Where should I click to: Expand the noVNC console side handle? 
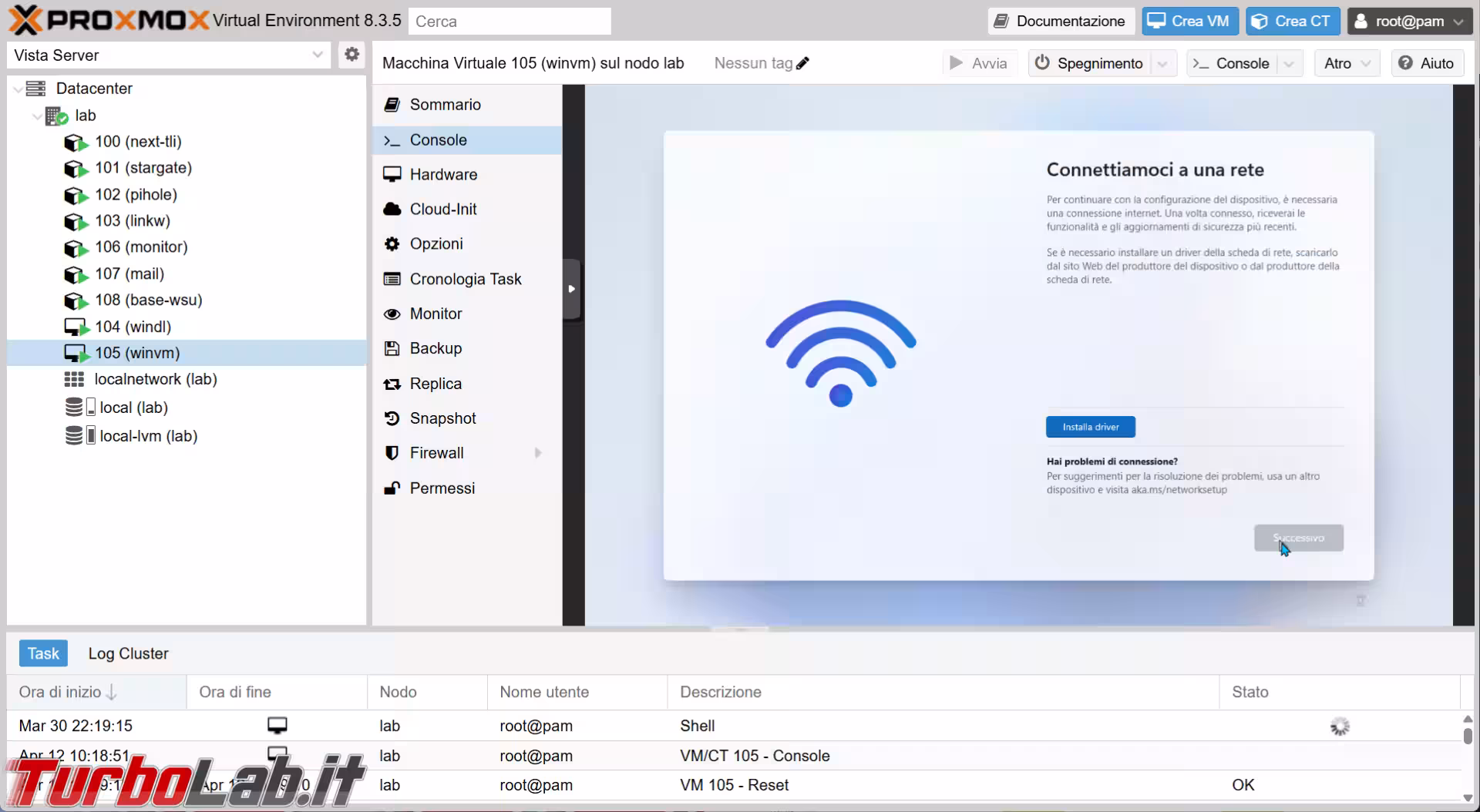[571, 289]
